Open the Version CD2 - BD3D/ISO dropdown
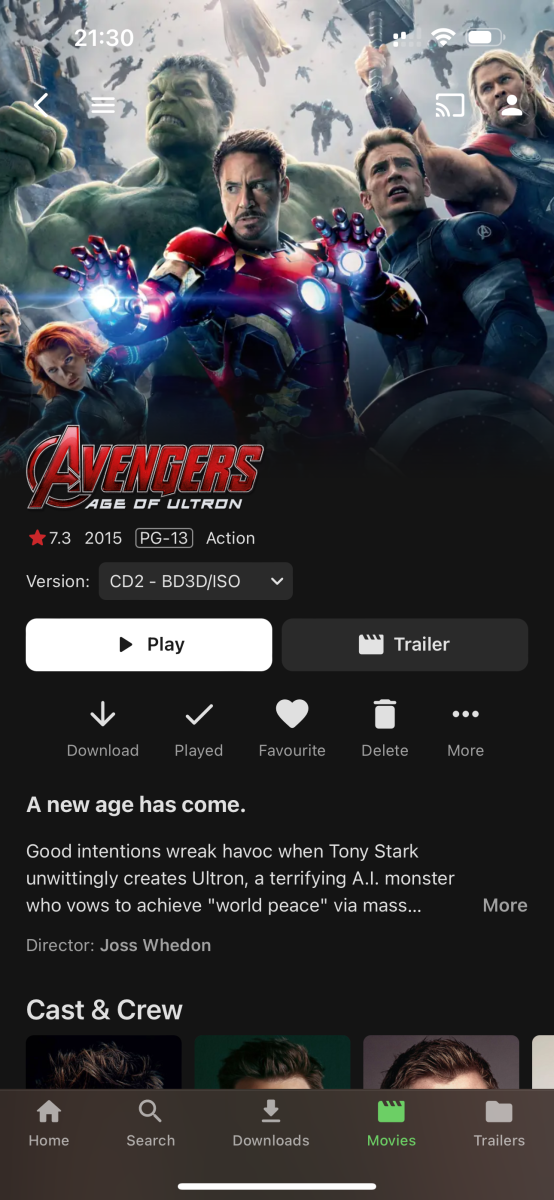 (196, 581)
